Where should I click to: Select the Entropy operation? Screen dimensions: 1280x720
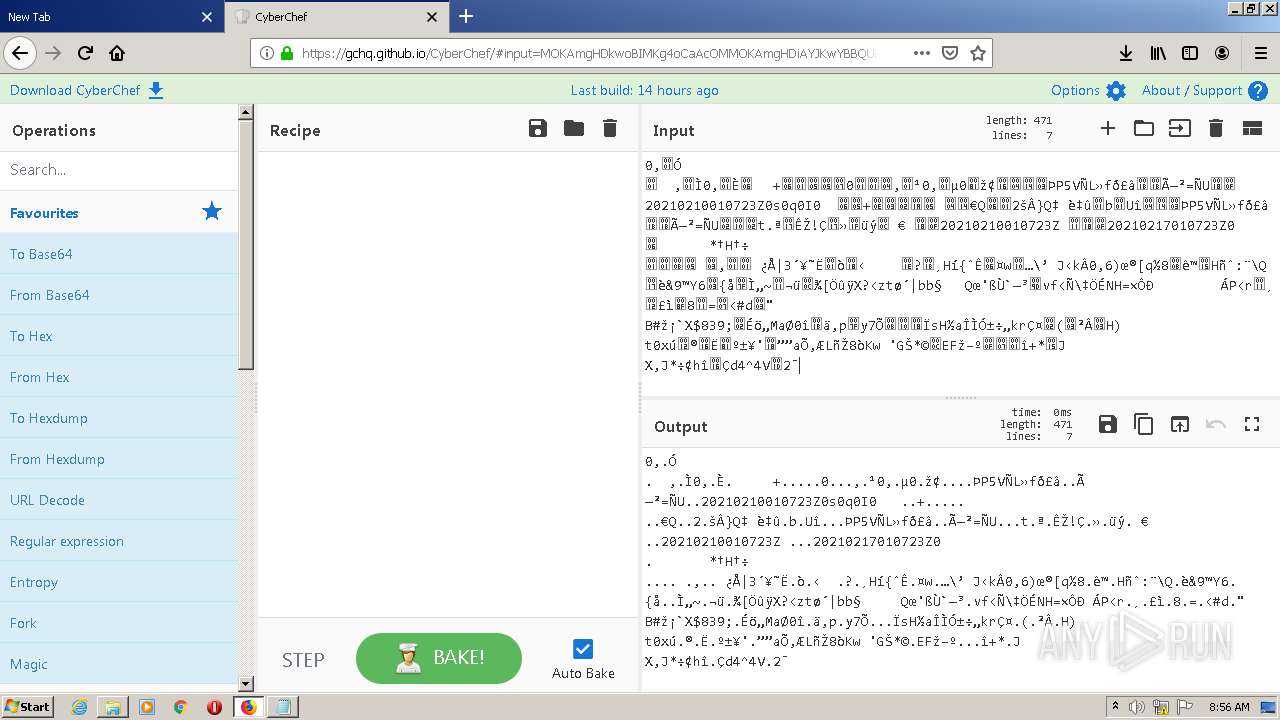(119, 582)
